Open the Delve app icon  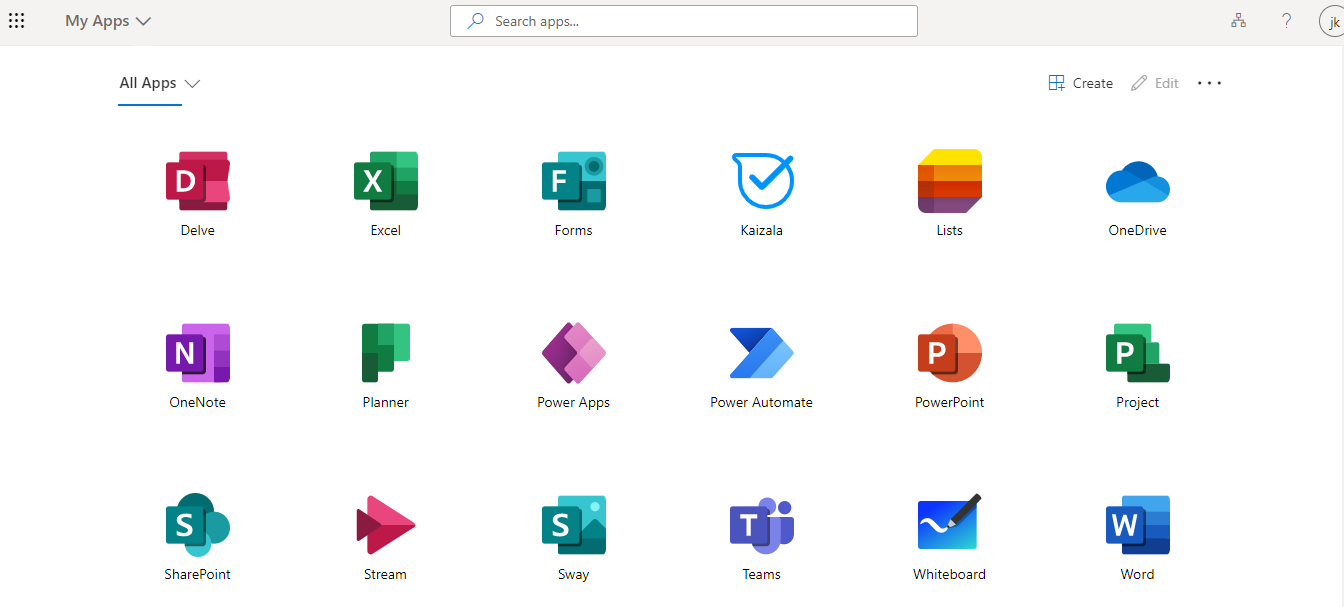[197, 182]
